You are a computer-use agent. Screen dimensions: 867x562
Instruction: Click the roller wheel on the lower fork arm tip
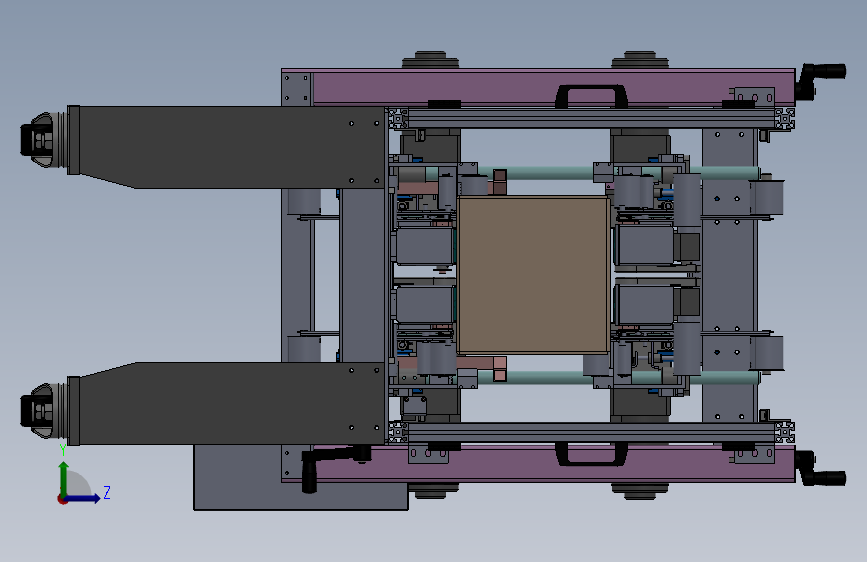pos(43,411)
